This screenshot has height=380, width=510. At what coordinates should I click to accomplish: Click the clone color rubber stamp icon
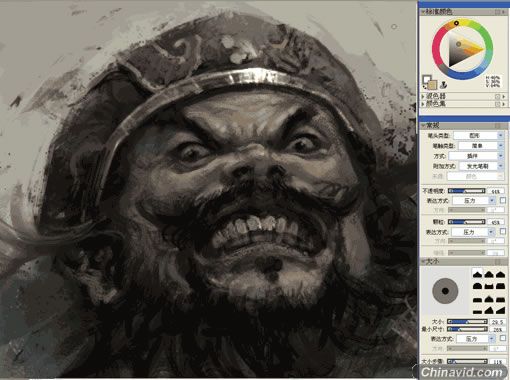coord(443,85)
